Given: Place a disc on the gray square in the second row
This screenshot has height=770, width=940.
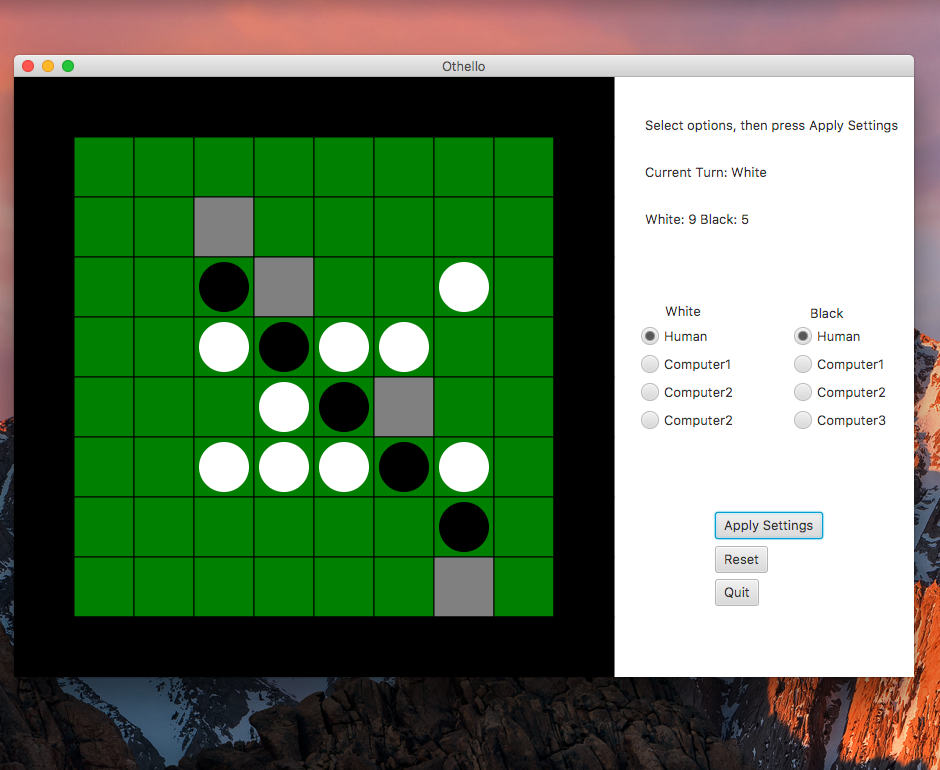Looking at the screenshot, I should coord(224,227).
